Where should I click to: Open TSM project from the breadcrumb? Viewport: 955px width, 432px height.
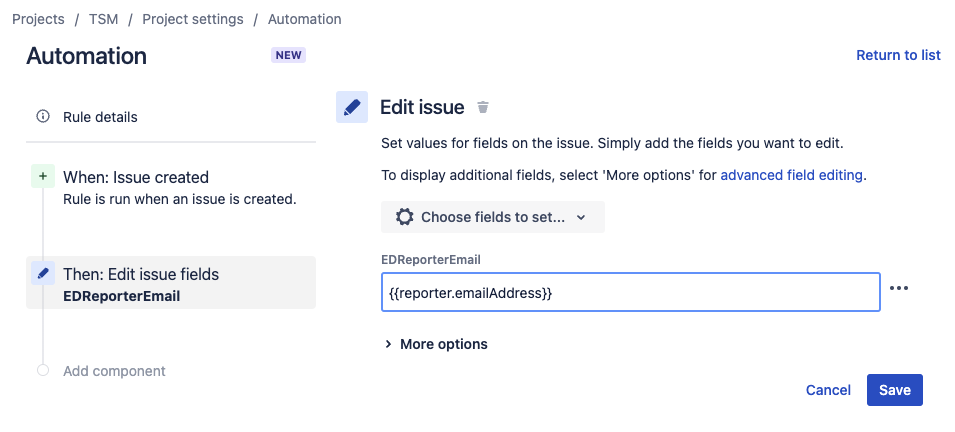click(103, 19)
